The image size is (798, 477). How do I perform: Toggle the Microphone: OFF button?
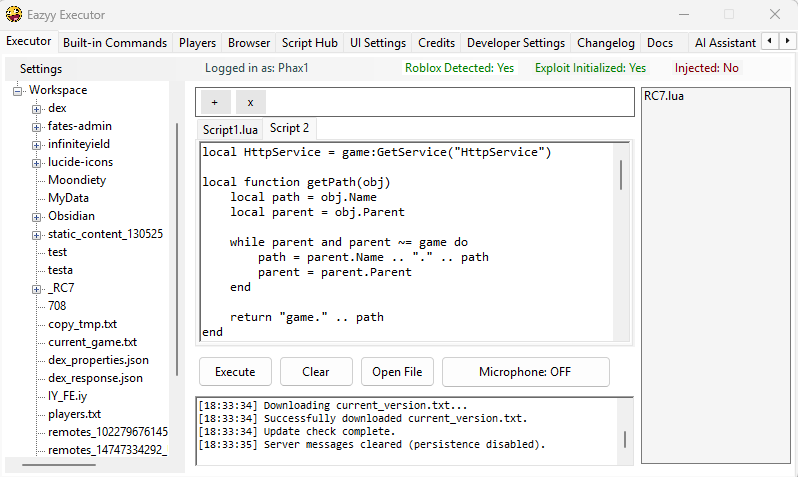[525, 371]
